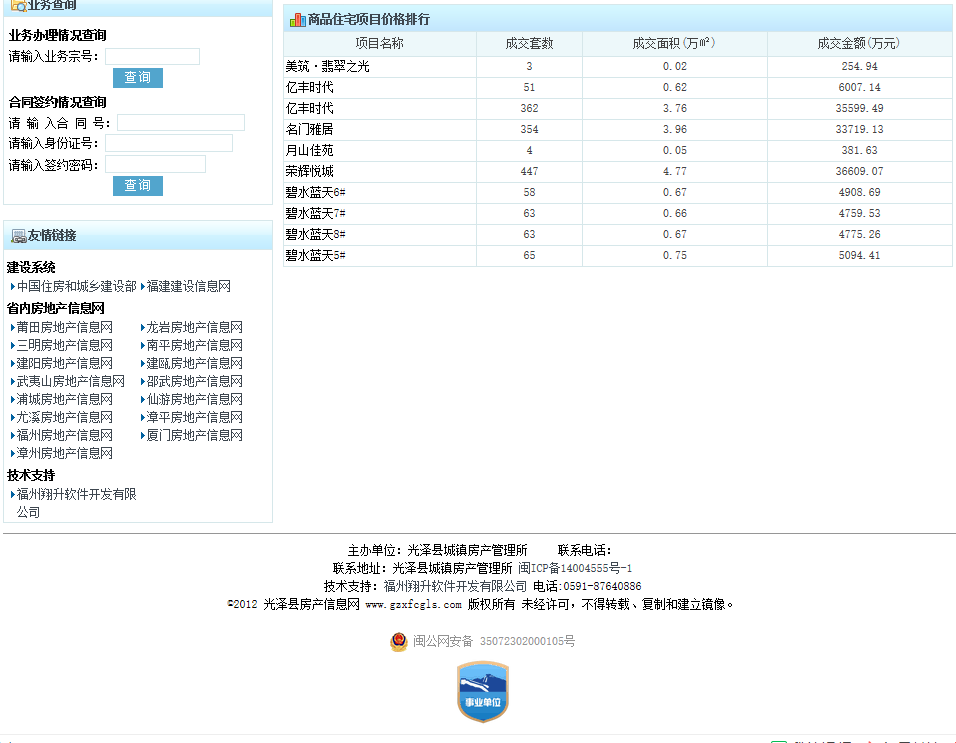The height and width of the screenshot is (743, 956).
Task: Open 福建建设信息网 link
Action: 188,286
